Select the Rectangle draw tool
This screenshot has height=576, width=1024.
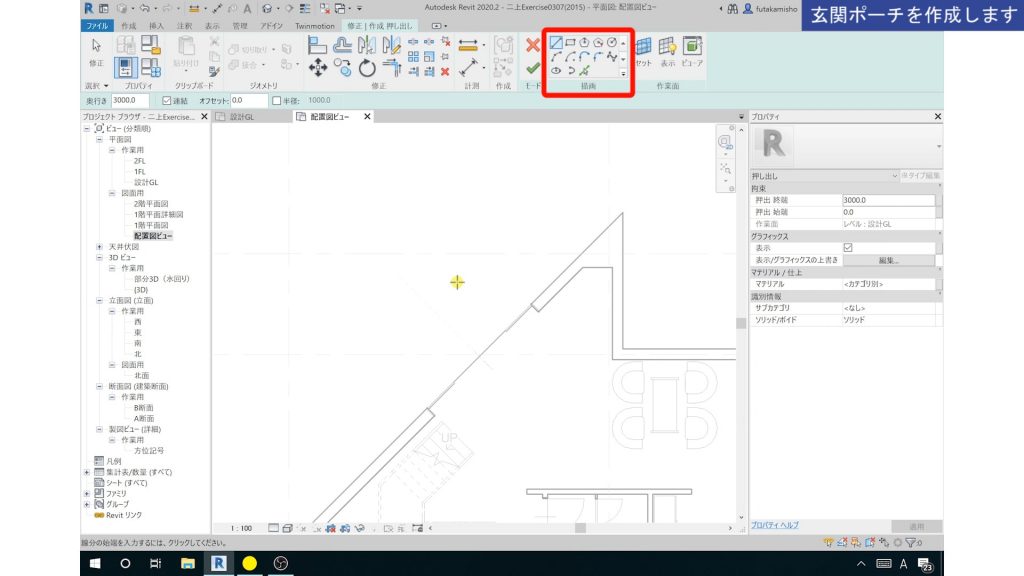[568, 42]
